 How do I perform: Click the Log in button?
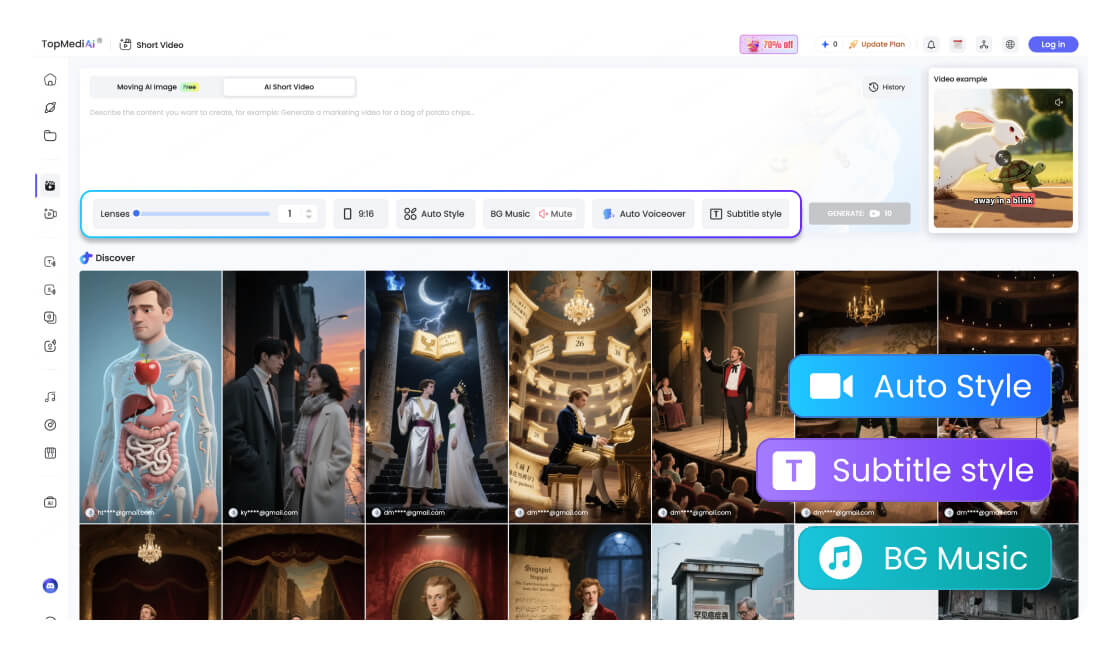tap(1052, 45)
